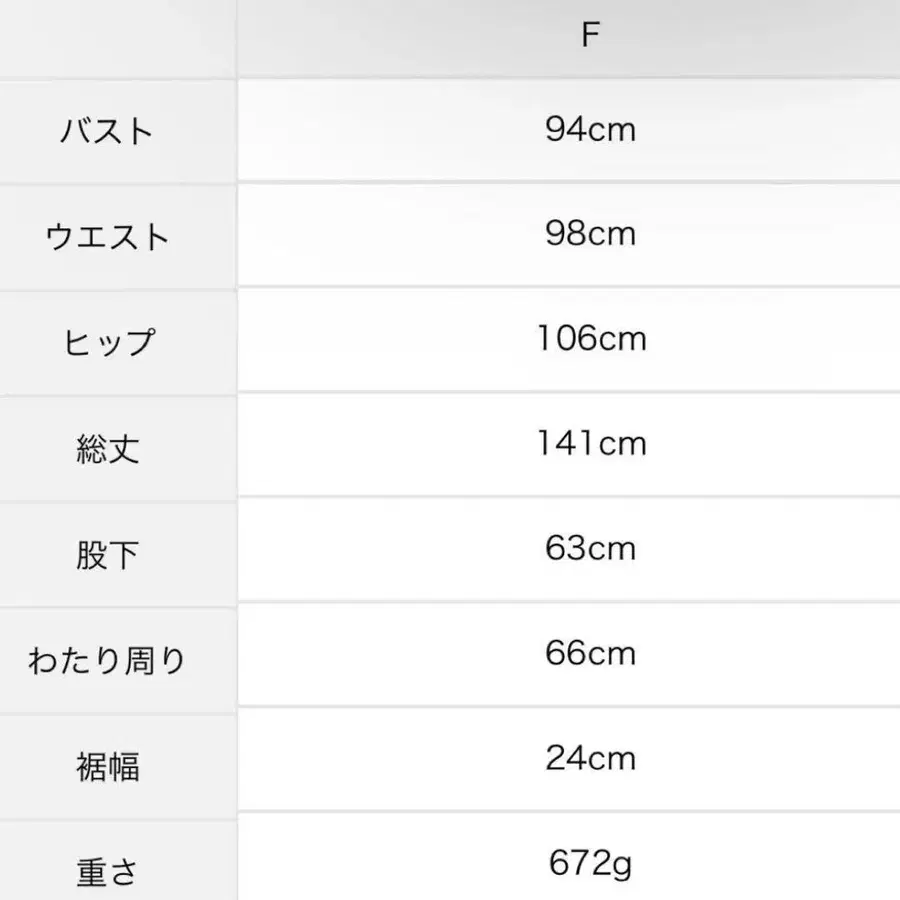
Task: Click the 672g weight value
Action: point(590,861)
